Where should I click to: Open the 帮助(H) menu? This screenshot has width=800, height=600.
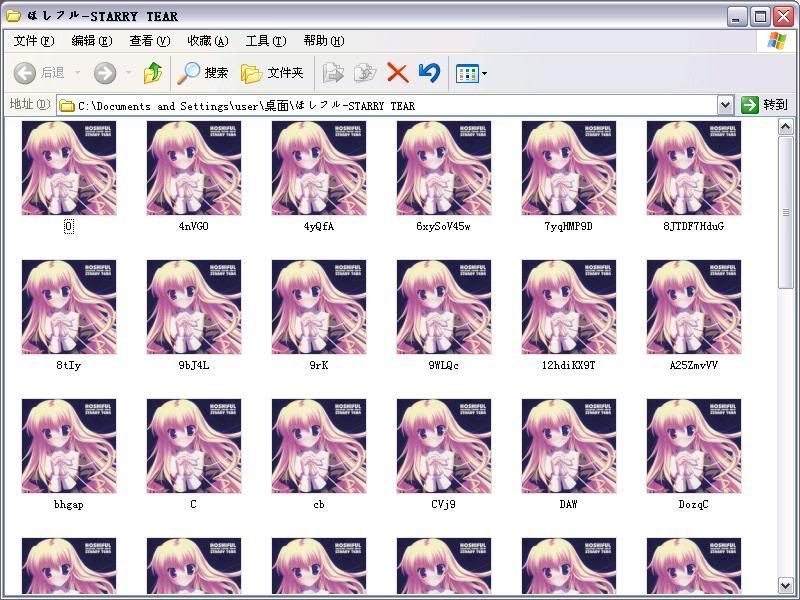(324, 41)
